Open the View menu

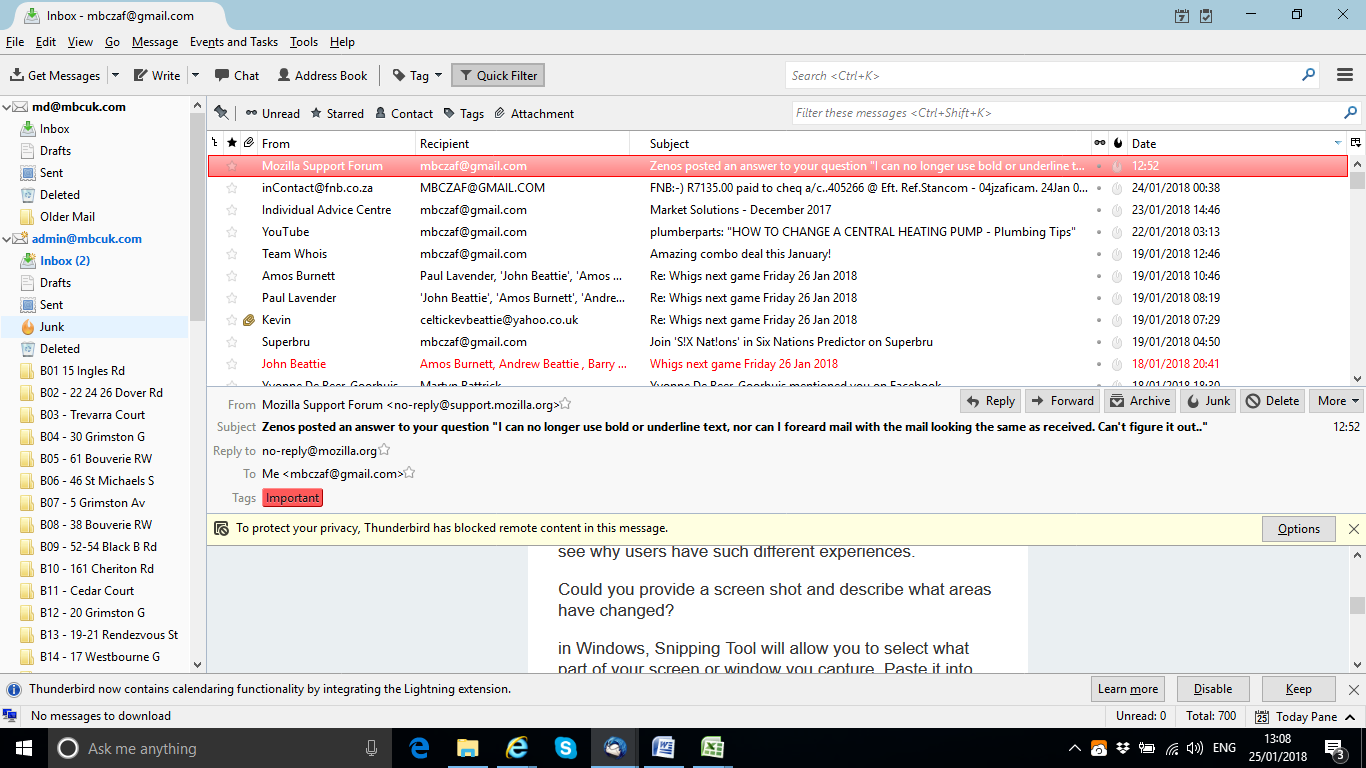click(80, 42)
